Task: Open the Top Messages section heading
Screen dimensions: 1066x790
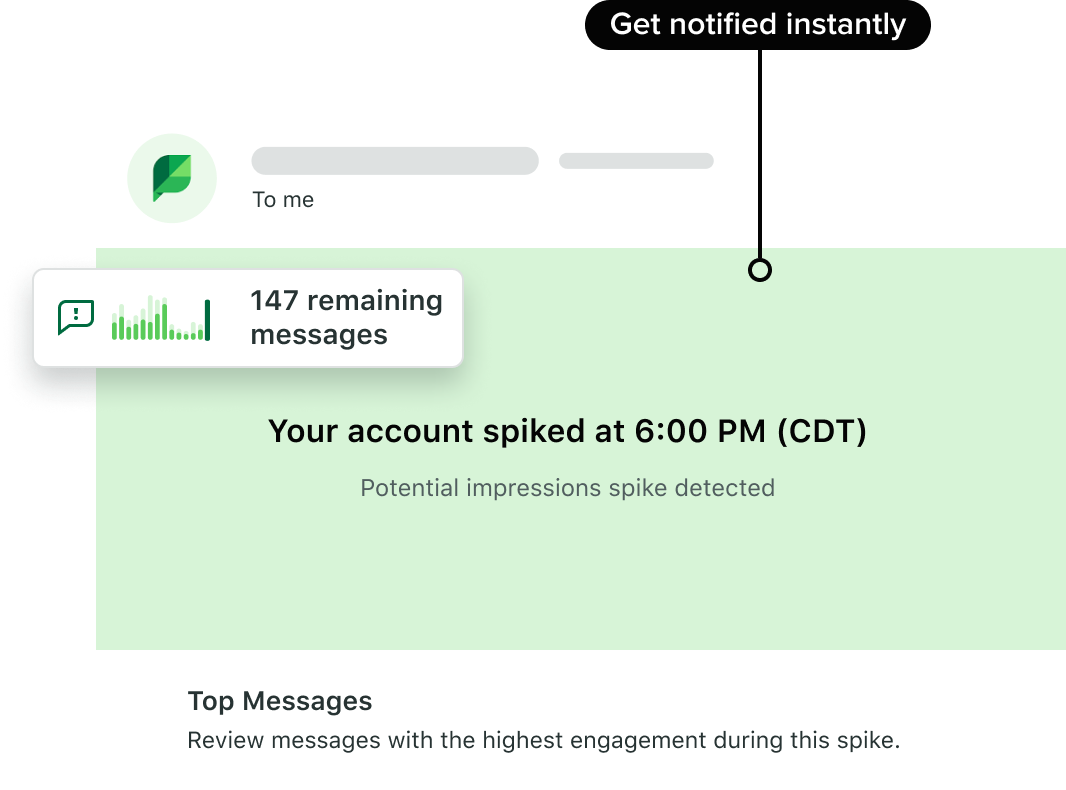Action: point(279,701)
